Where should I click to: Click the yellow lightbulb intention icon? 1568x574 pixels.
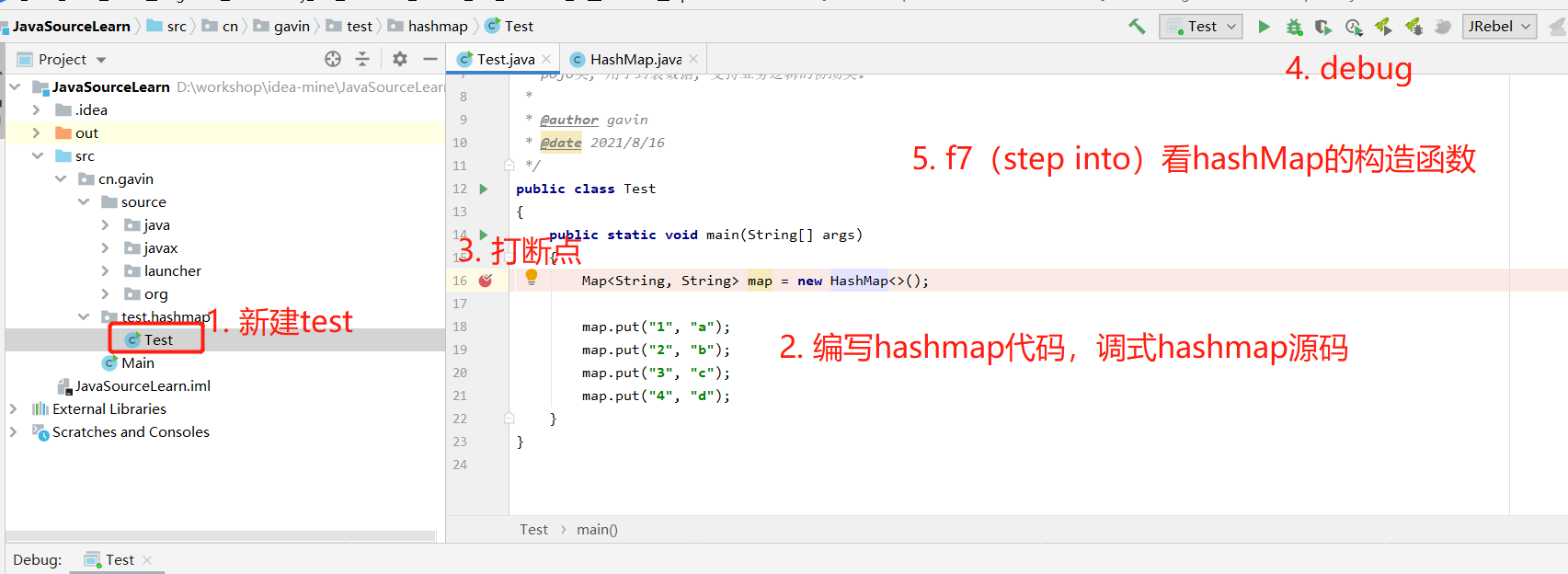coord(532,277)
